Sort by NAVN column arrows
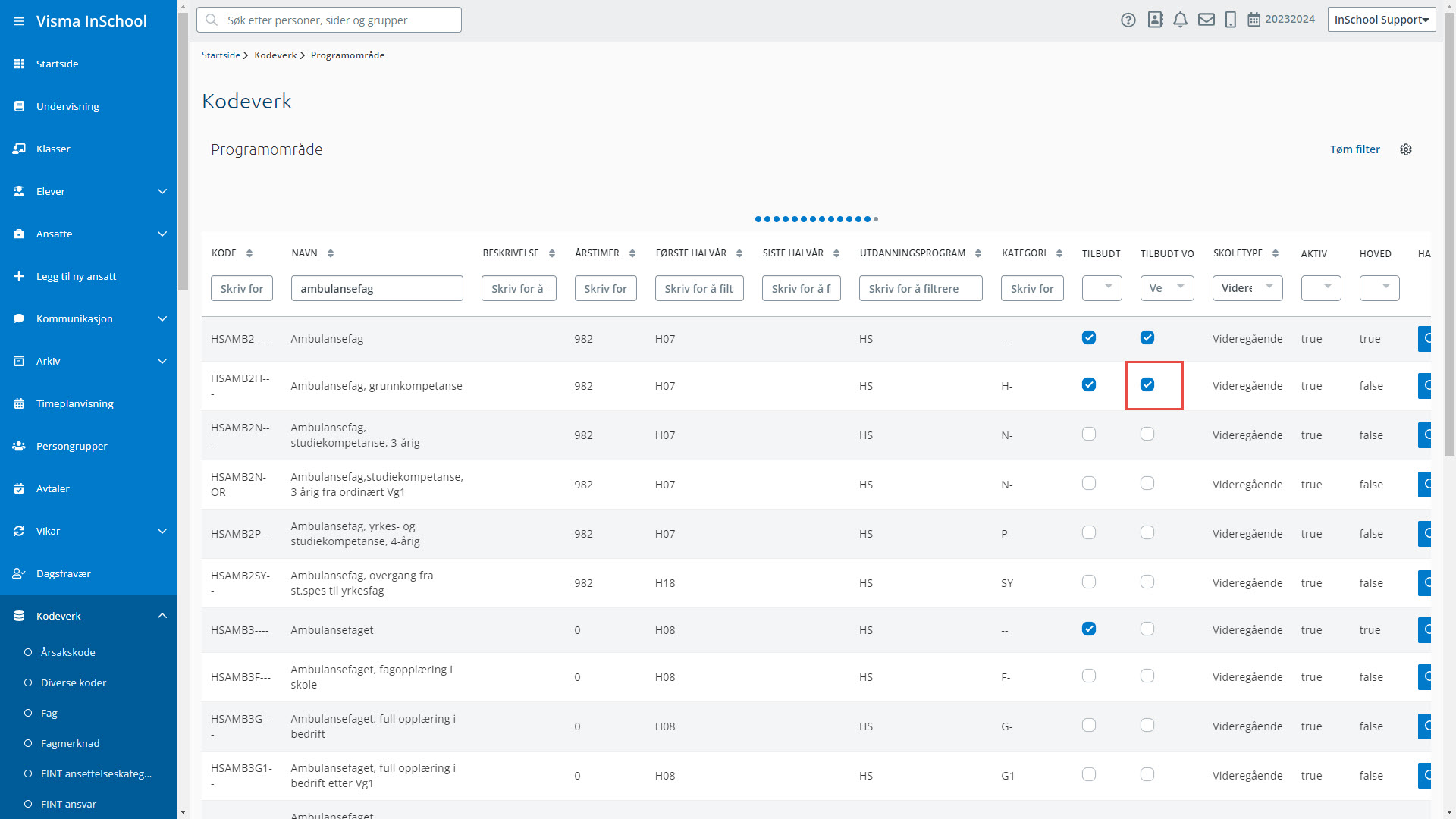 tap(331, 253)
